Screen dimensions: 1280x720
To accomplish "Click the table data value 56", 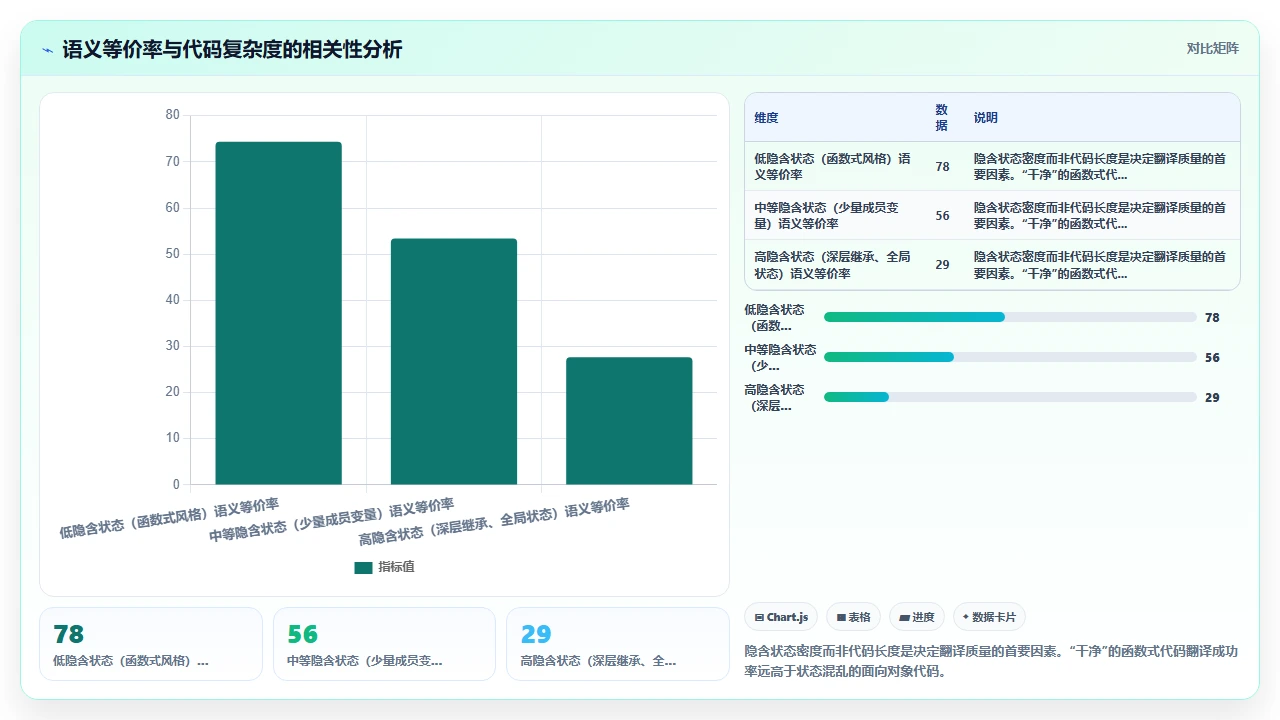I will pos(942,216).
